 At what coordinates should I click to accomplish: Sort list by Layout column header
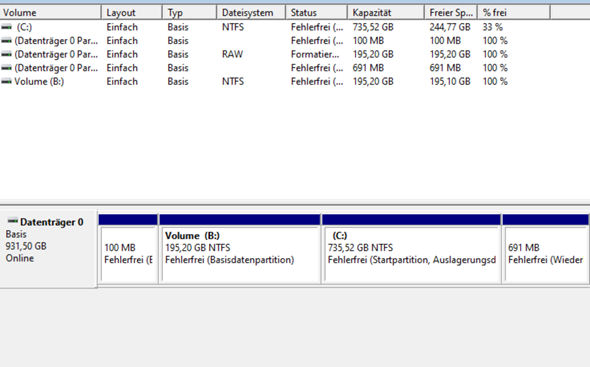(x=132, y=12)
